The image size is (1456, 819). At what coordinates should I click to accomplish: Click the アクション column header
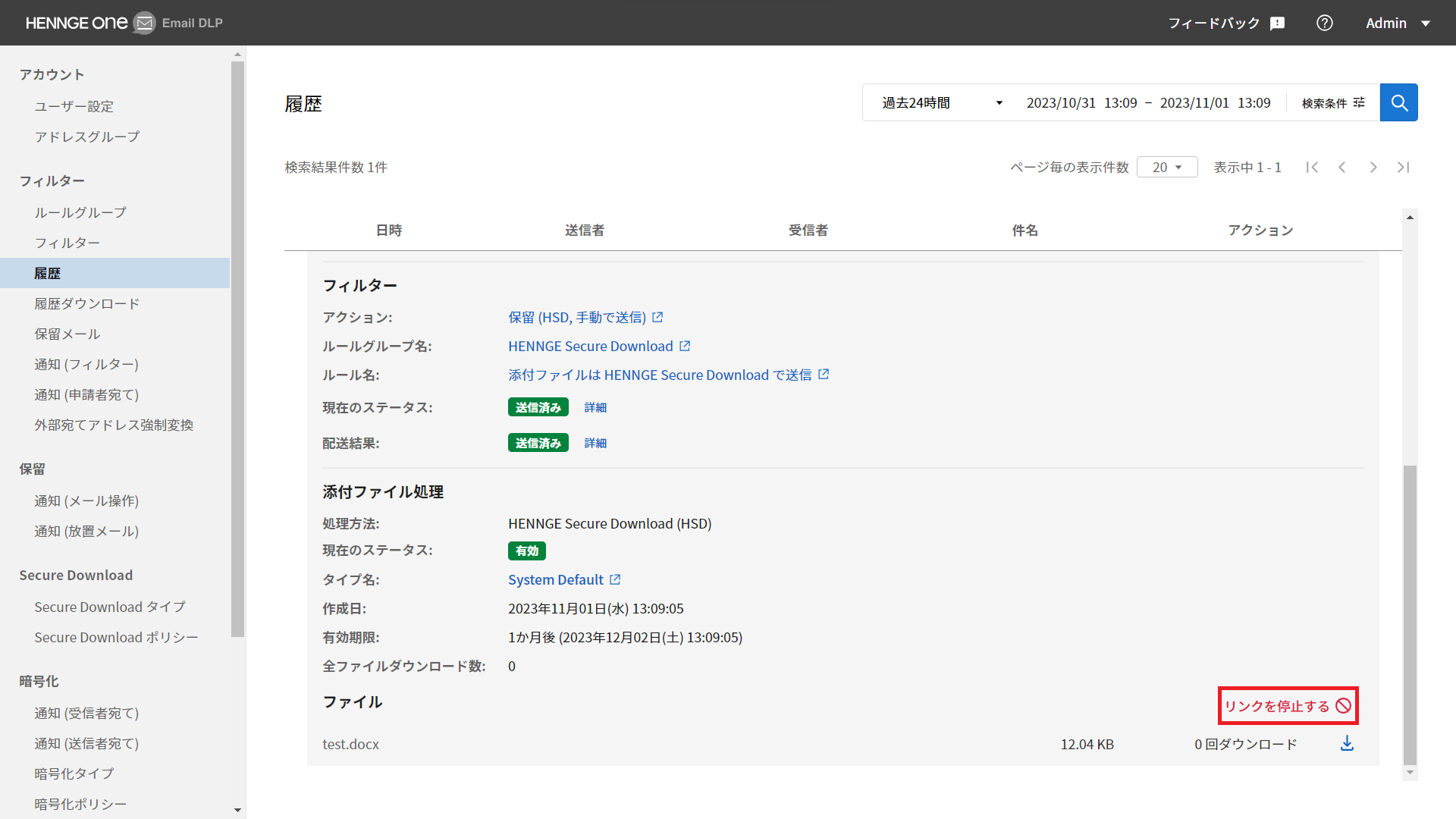coord(1260,230)
